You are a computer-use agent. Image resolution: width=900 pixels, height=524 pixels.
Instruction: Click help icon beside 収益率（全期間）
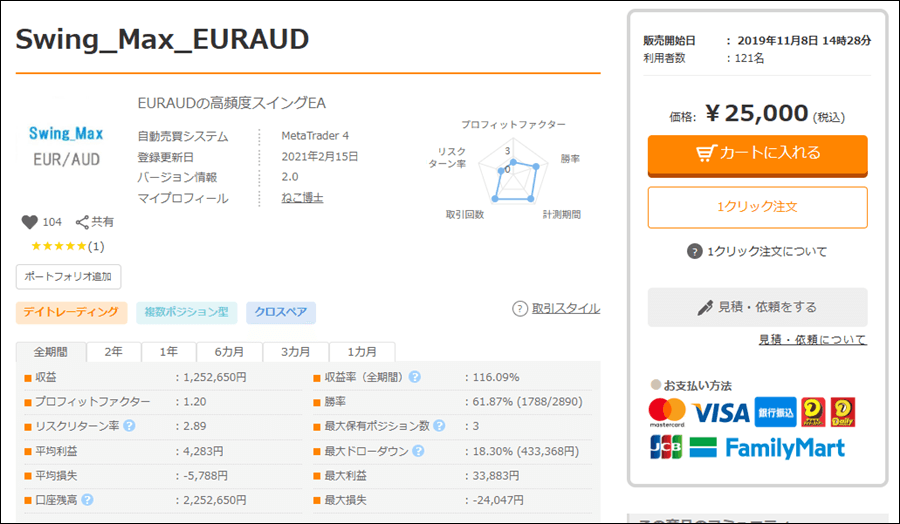tap(414, 377)
